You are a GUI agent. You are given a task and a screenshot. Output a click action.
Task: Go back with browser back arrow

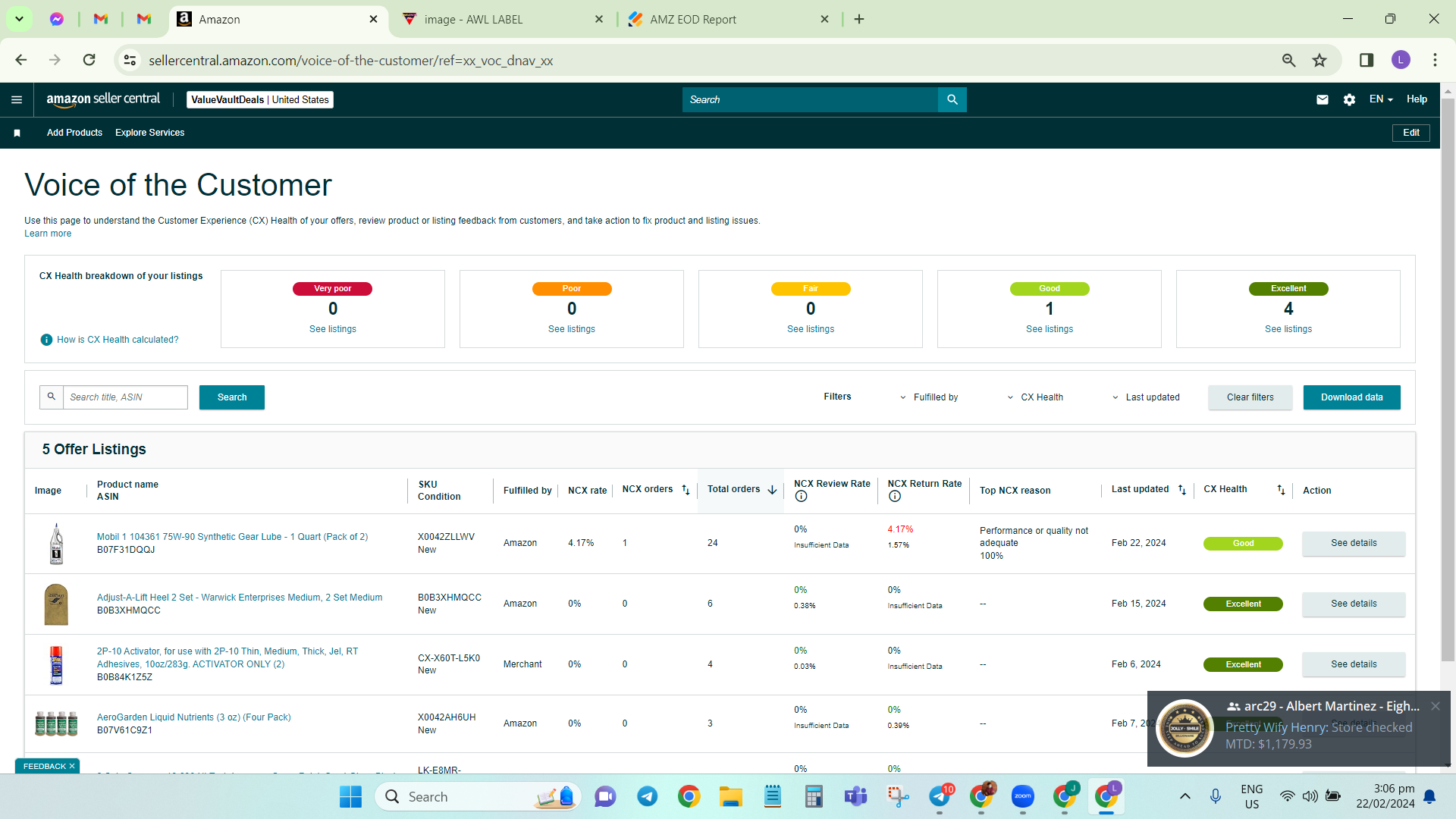[21, 60]
